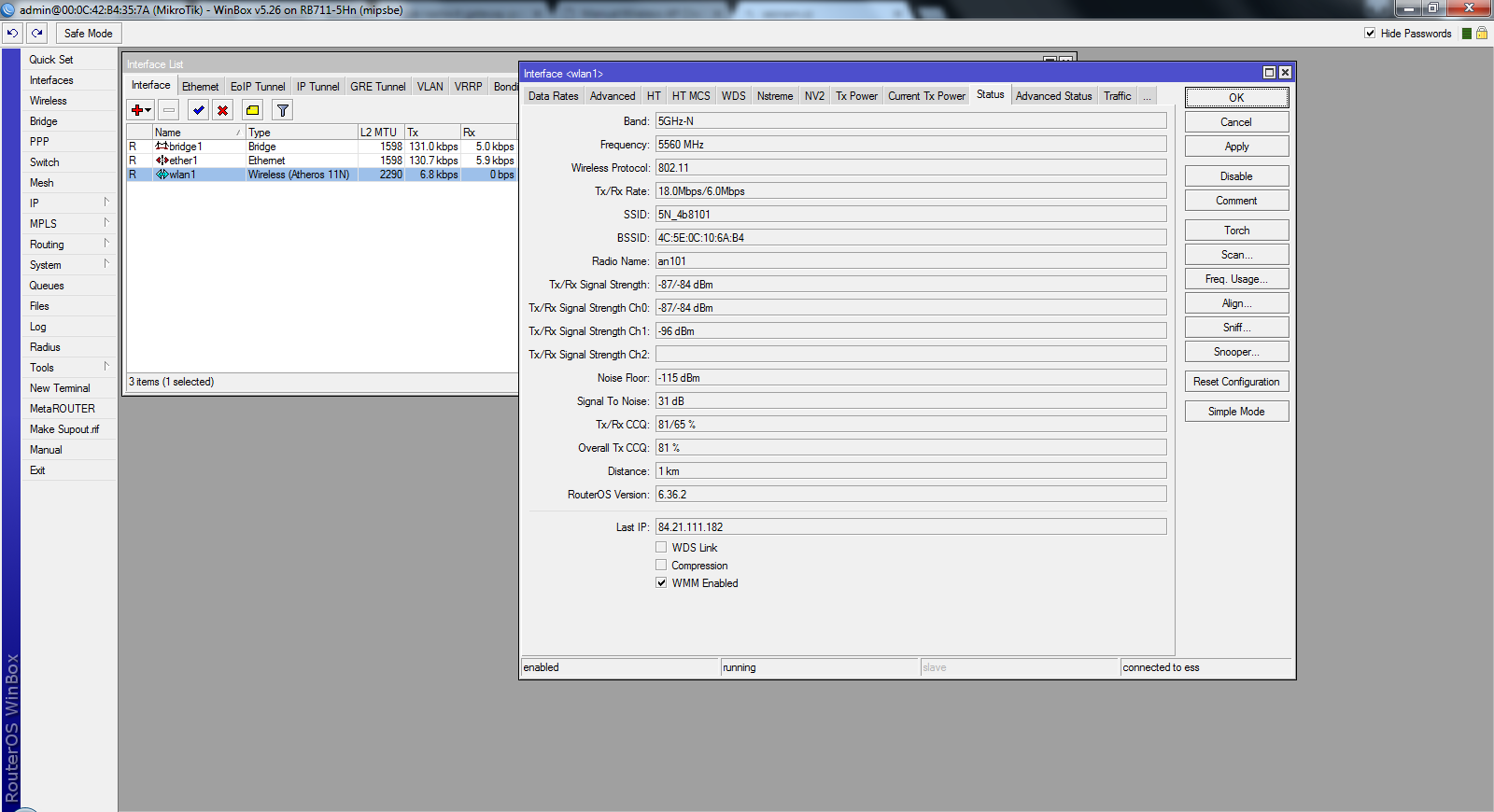Click the OK button
The height and width of the screenshot is (812, 1494).
pos(1236,97)
